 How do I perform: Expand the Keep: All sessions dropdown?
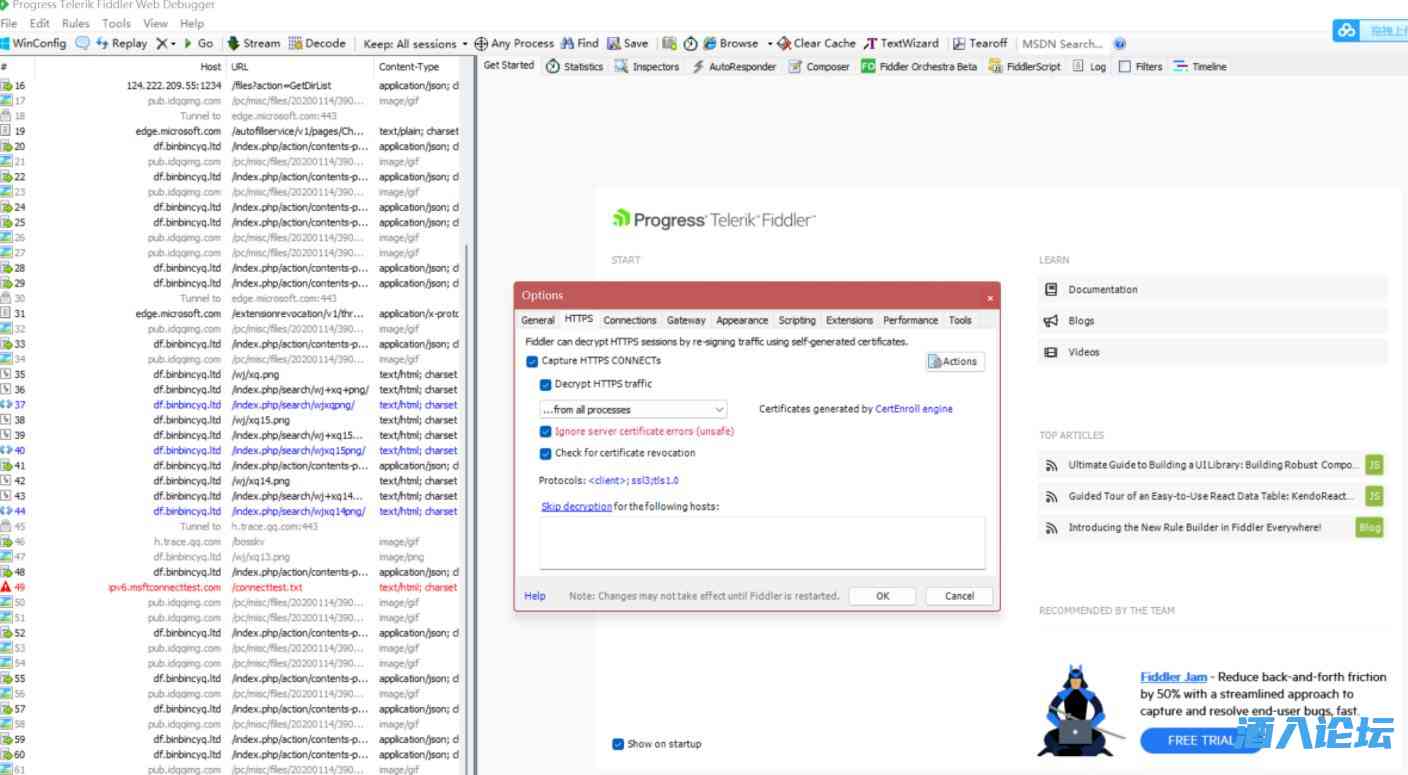tap(415, 43)
